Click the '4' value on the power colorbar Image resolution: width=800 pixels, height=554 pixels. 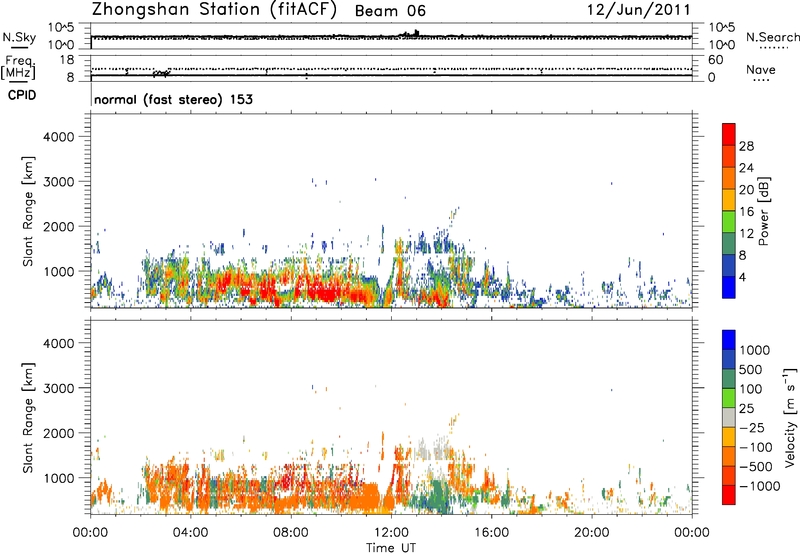pyautogui.click(x=742, y=277)
